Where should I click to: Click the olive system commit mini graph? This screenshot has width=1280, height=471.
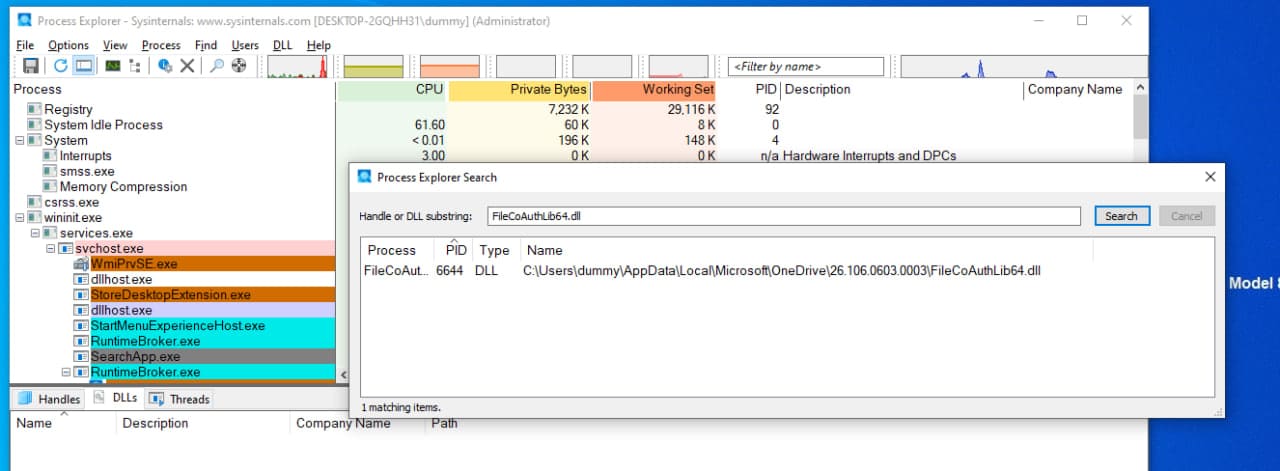point(373,66)
